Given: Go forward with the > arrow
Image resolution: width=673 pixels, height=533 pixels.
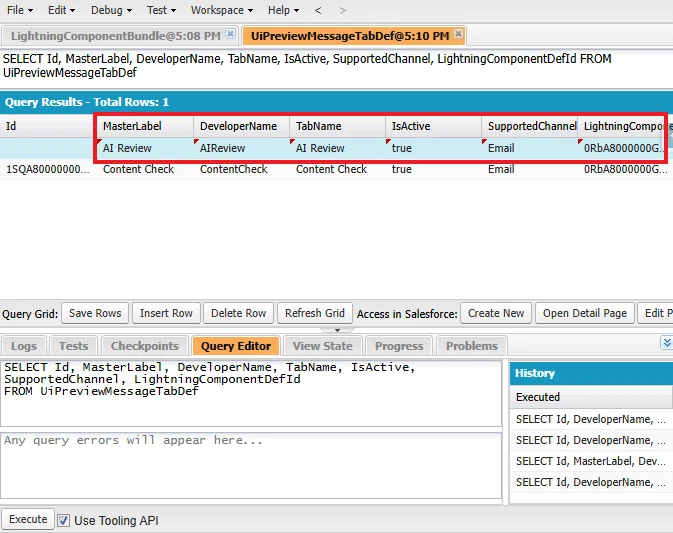Looking at the screenshot, I should pyautogui.click(x=343, y=10).
